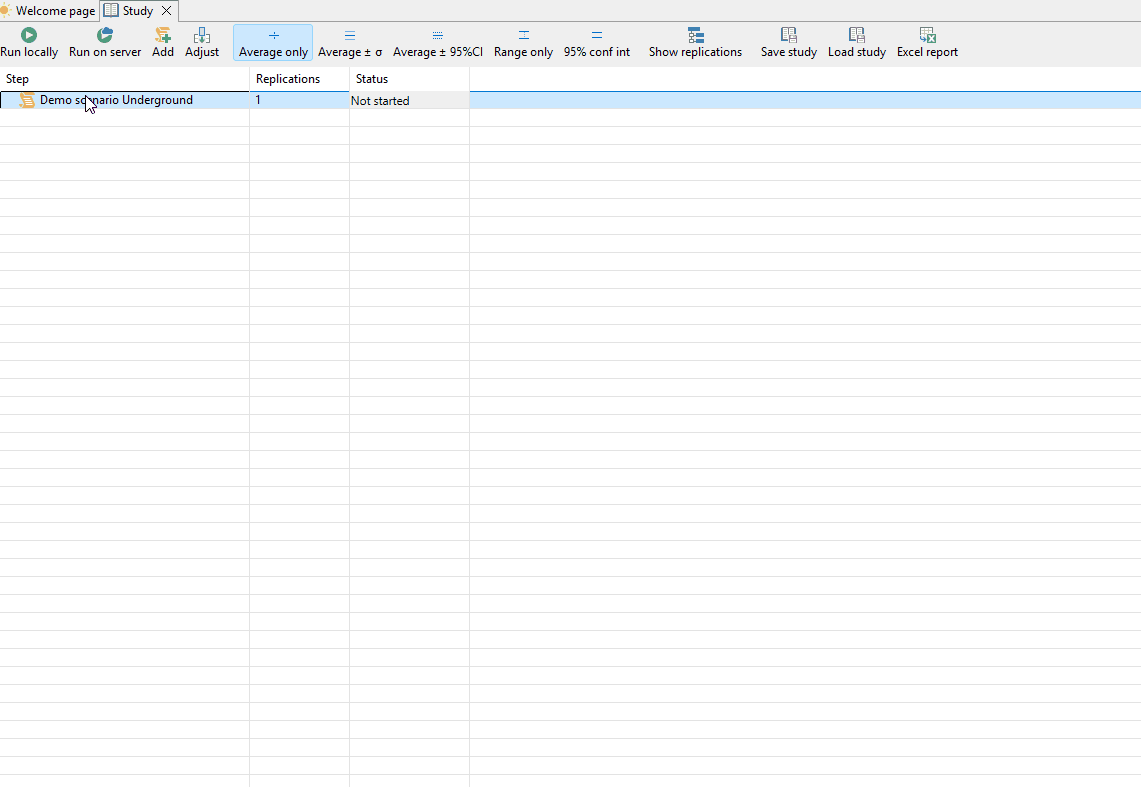Switch to the Welcome page tab
The image size is (1141, 787).
49,11
